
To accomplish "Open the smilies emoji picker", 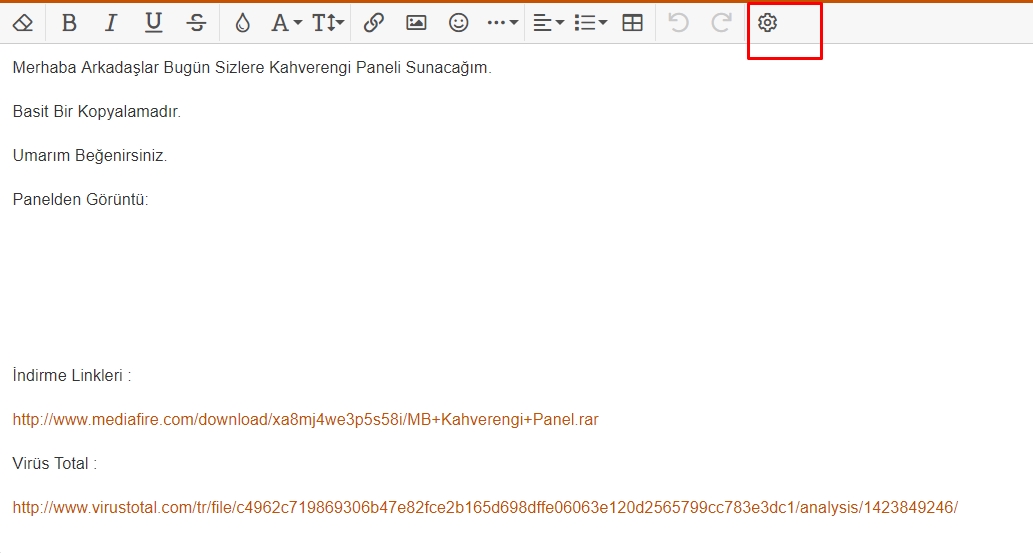I will coord(458,23).
